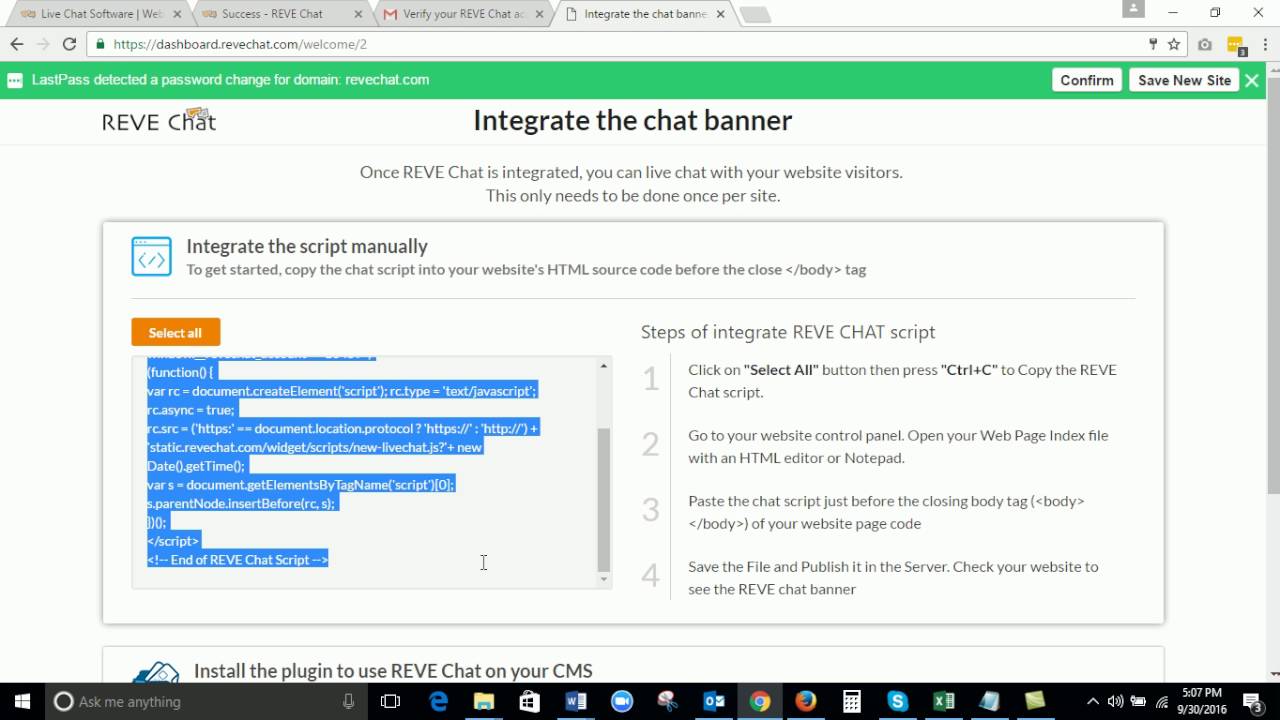Click the Ask me anything search box
Screen dimensions: 1280x720
point(207,701)
